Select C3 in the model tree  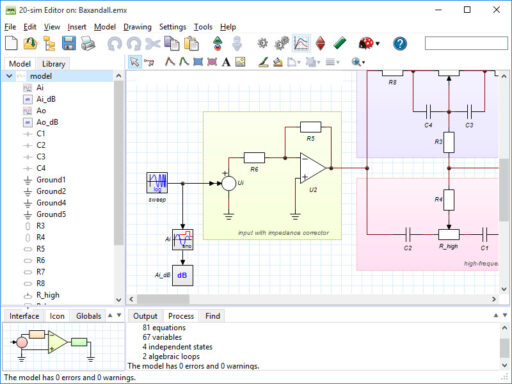point(41,157)
